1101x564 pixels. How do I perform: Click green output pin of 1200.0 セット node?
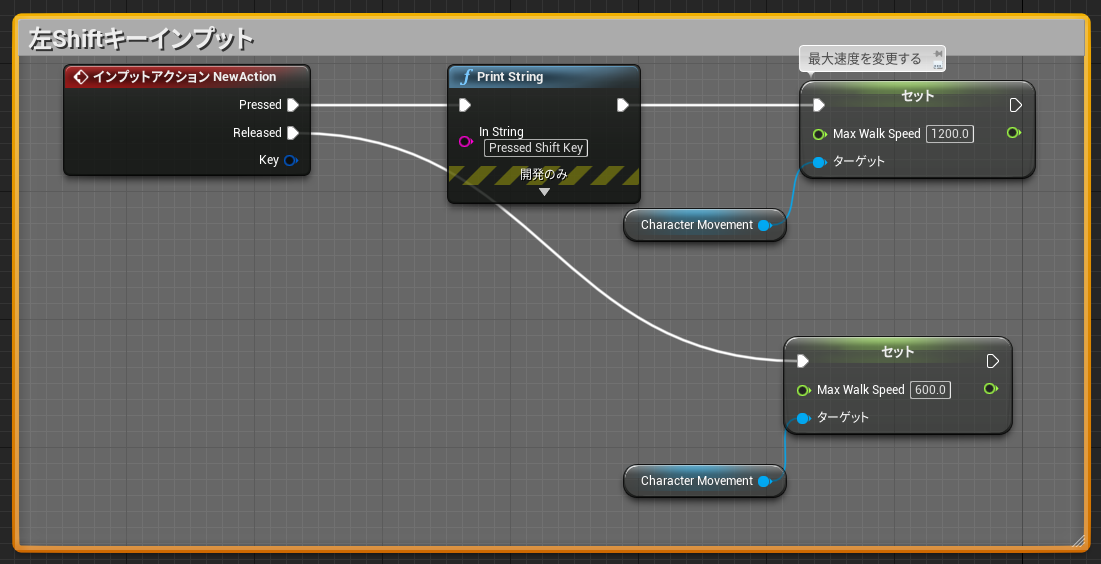(1013, 132)
